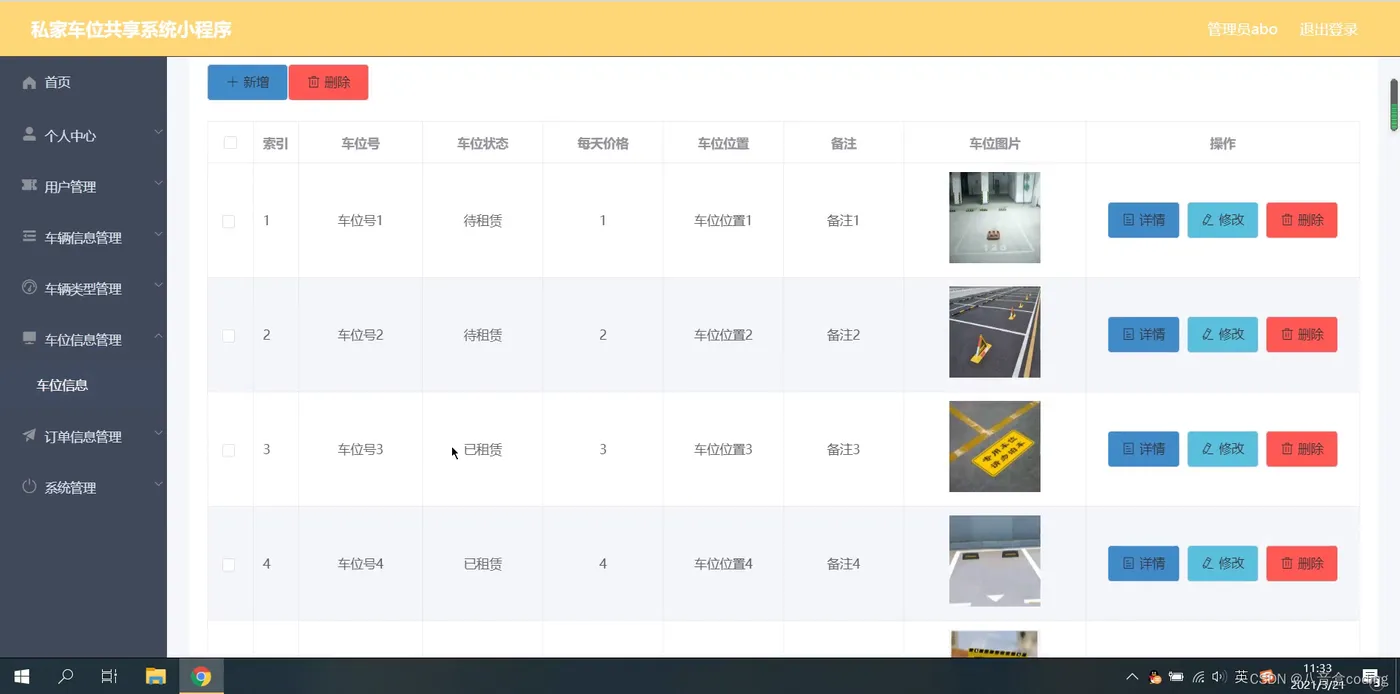Expand the 车辆信息管理 menu arrow
This screenshot has width=1400, height=694.
tap(158, 235)
